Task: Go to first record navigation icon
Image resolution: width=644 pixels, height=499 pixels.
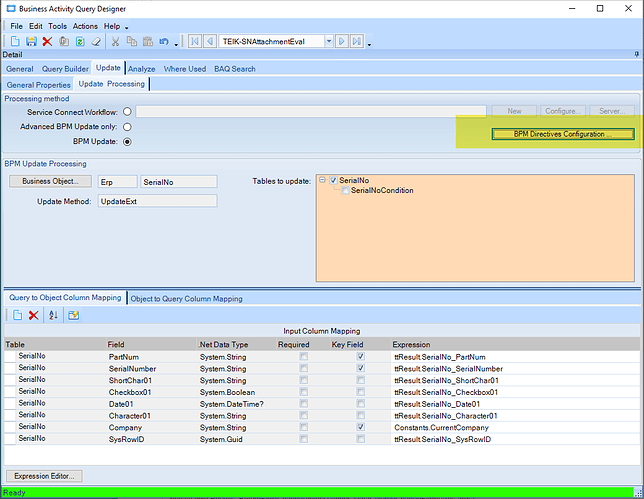Action: point(195,41)
